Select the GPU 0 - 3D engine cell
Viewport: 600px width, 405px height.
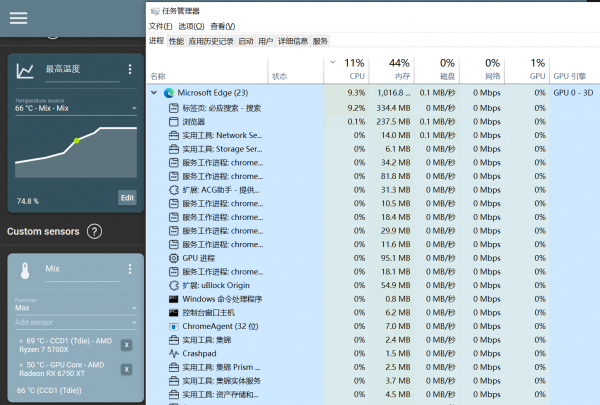pyautogui.click(x=573, y=93)
